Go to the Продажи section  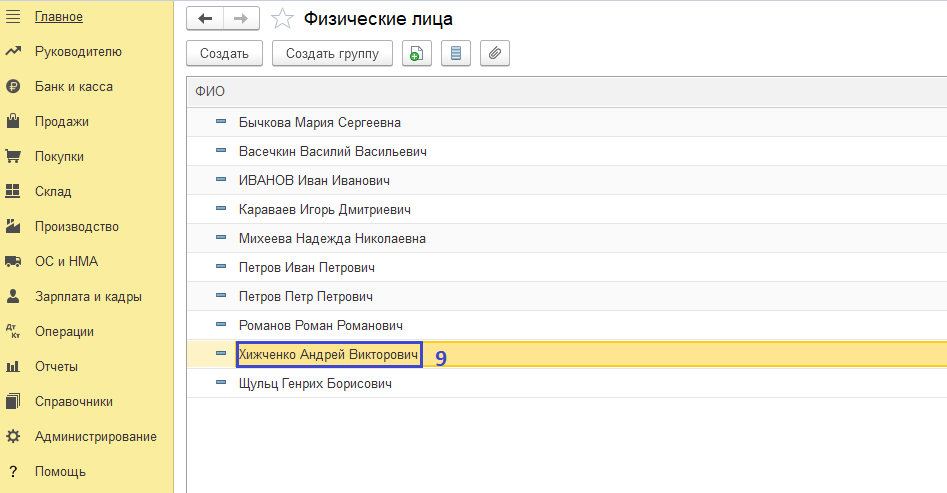coord(61,122)
